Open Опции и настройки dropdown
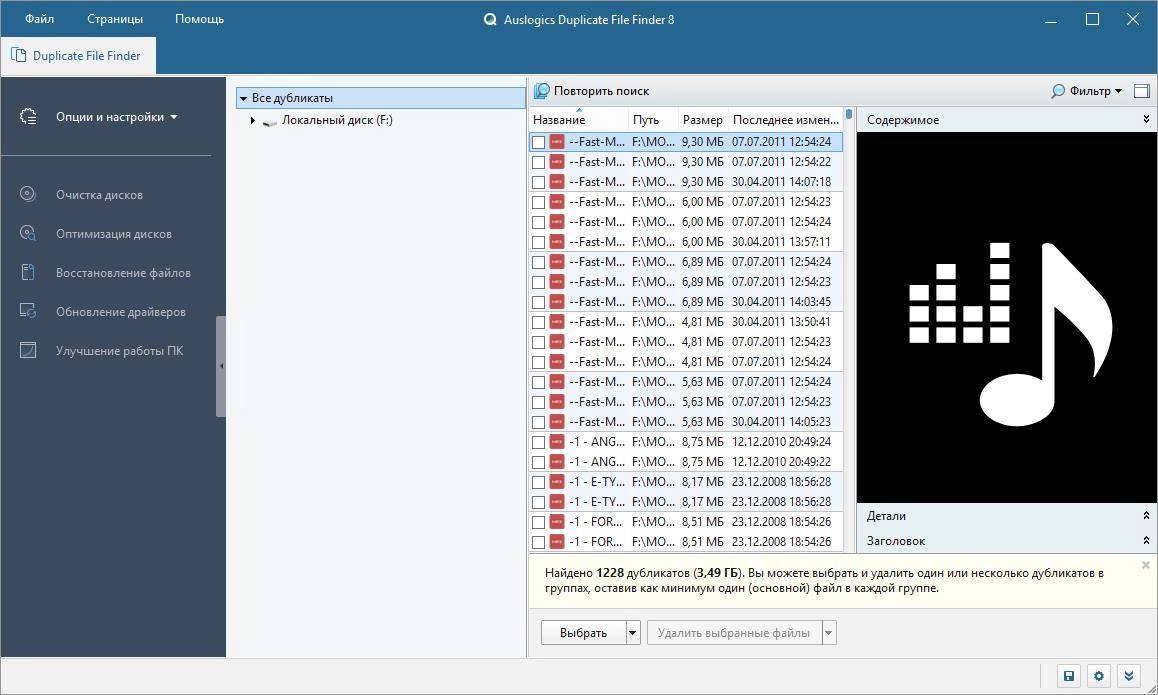 pyautogui.click(x=117, y=117)
